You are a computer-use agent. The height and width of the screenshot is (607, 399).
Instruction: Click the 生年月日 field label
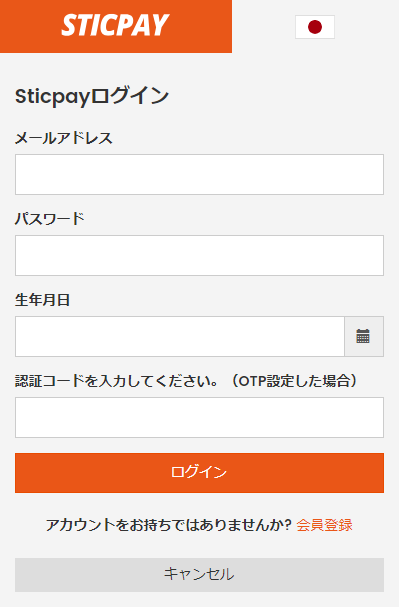coord(43,300)
